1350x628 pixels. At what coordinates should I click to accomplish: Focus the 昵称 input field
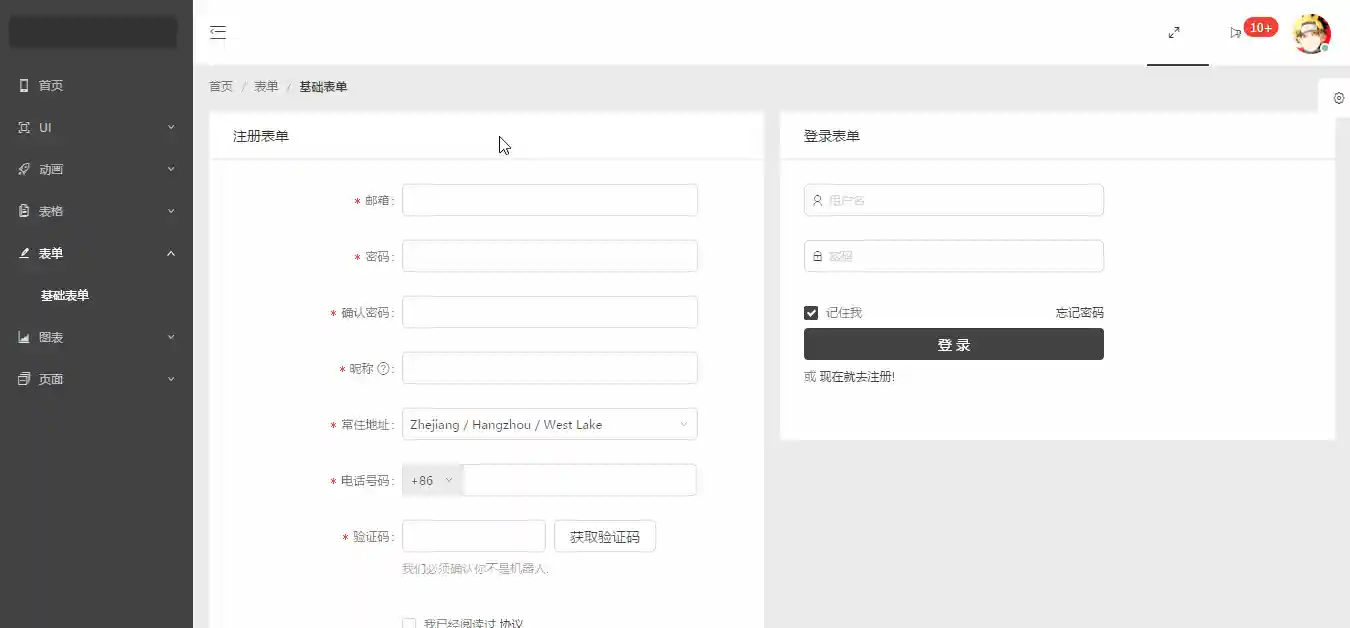pyautogui.click(x=549, y=368)
